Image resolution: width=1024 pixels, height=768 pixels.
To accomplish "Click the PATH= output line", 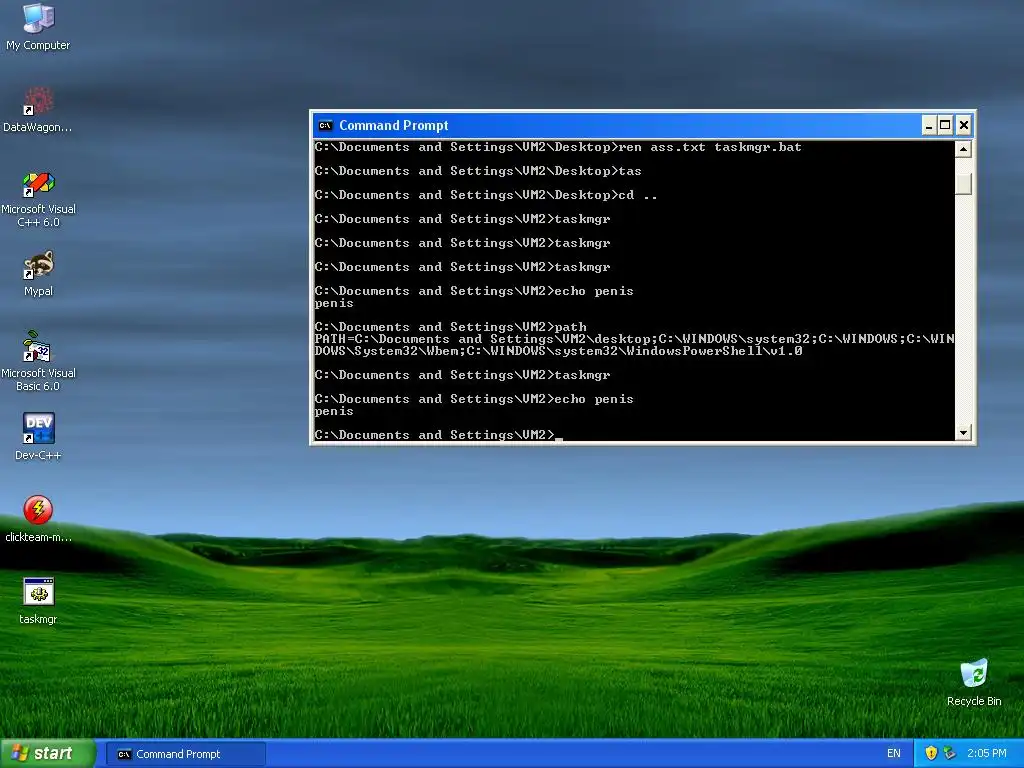I will tap(634, 338).
